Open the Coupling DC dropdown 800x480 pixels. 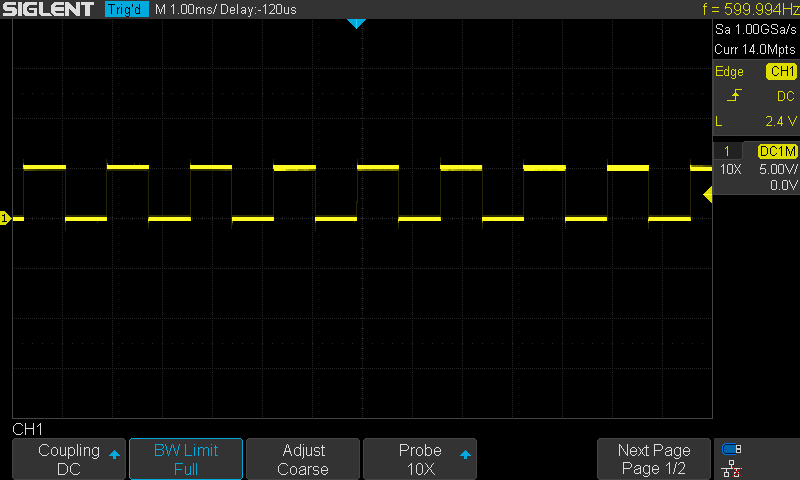coord(69,459)
